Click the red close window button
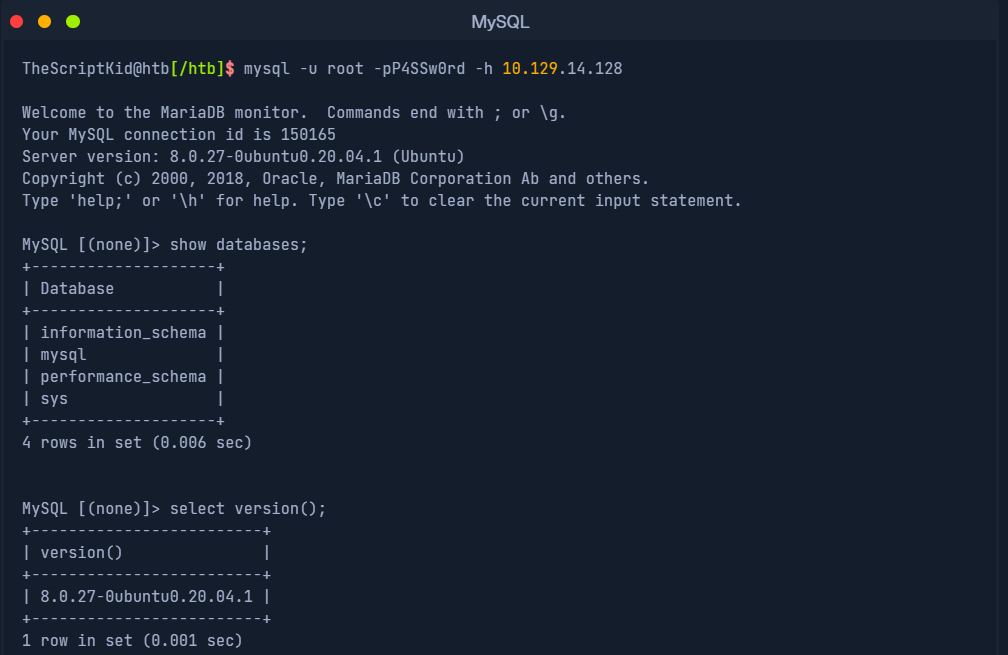Viewport: 1008px width, 655px height. pyautogui.click(x=17, y=22)
